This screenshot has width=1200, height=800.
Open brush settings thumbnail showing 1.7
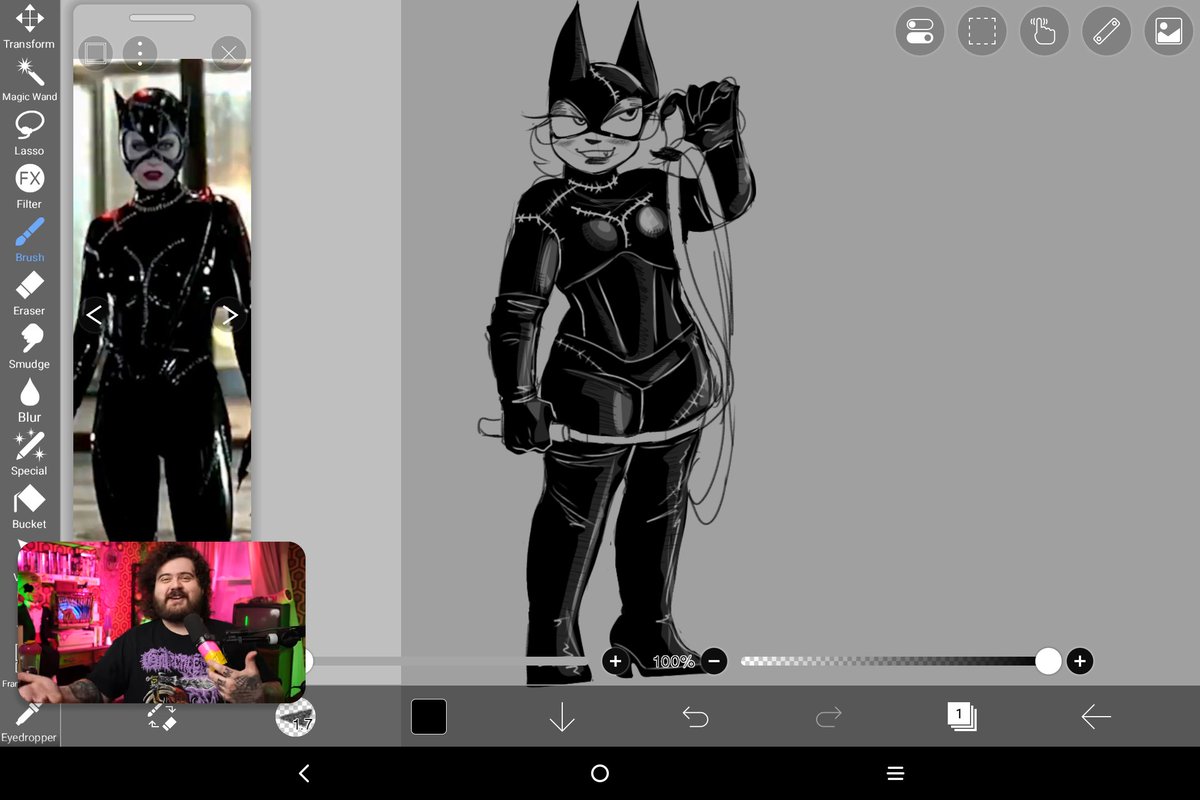[295, 716]
